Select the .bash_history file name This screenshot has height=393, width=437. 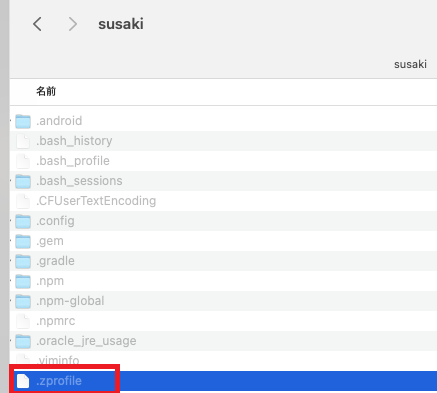coord(74,141)
